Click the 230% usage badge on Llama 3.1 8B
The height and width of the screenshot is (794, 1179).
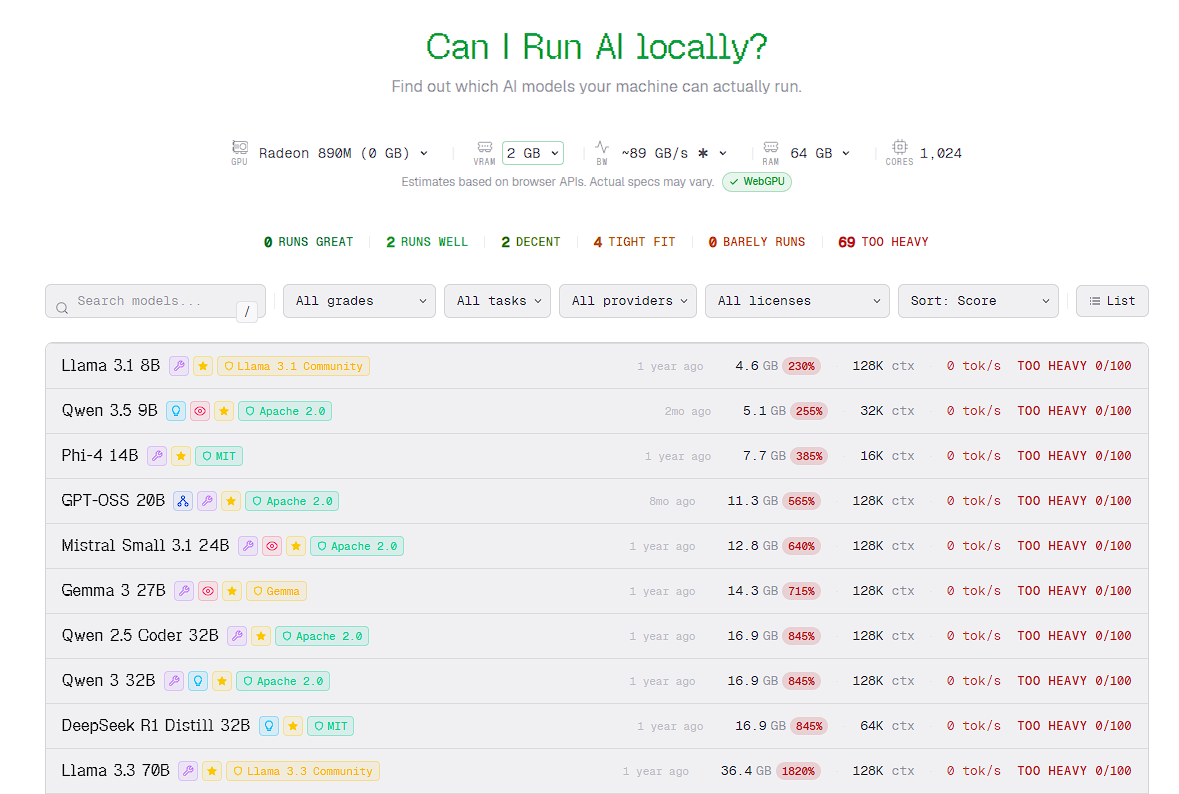click(802, 366)
